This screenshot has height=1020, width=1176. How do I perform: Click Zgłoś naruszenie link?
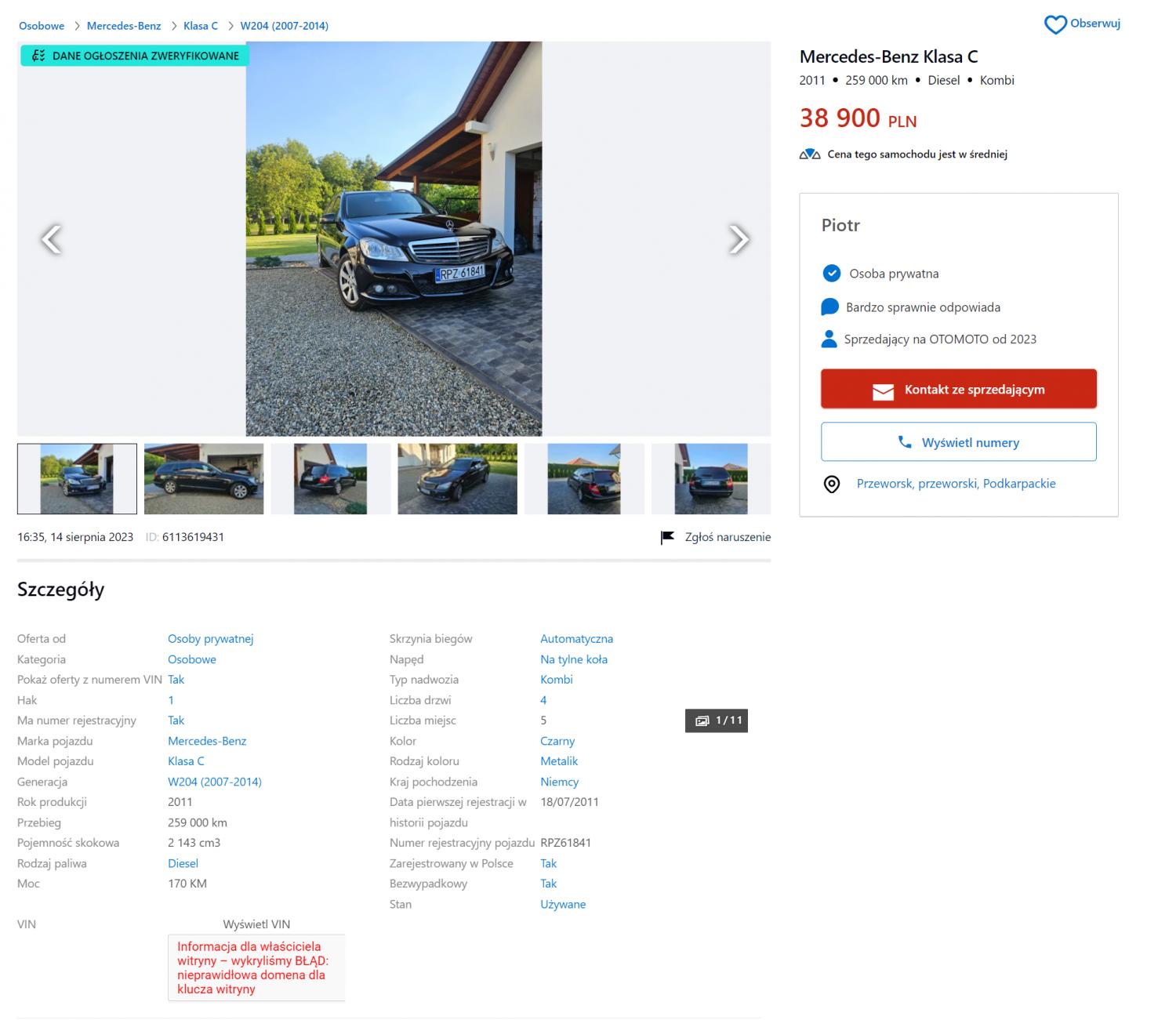(728, 537)
